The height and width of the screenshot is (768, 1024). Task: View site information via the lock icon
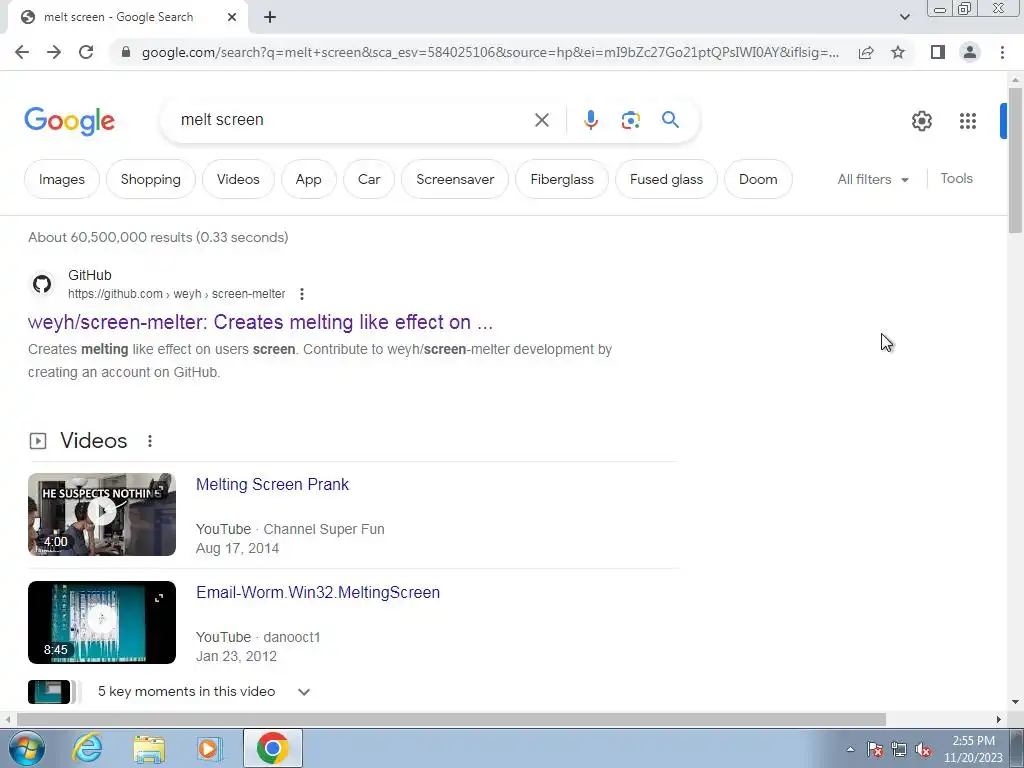[126, 52]
